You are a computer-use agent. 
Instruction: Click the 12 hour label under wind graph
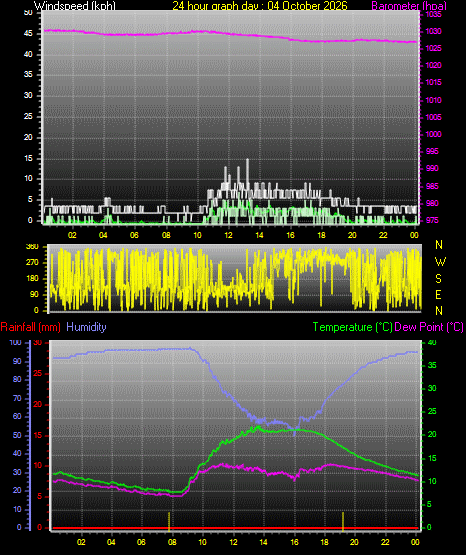coord(229,235)
